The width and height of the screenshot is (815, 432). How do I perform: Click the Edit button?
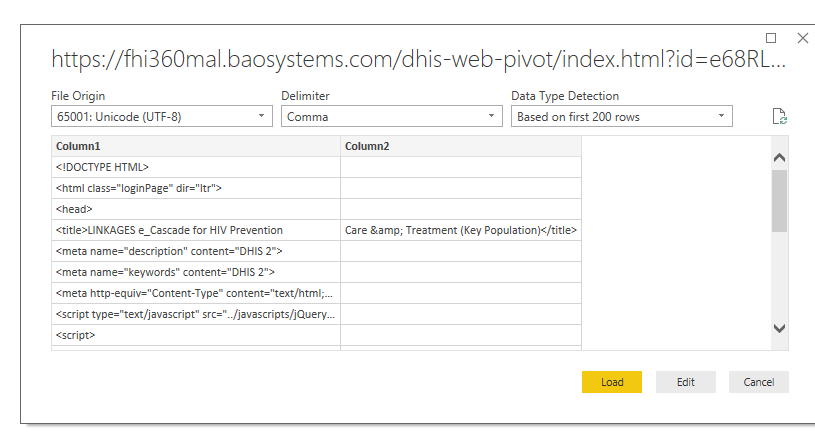click(685, 382)
